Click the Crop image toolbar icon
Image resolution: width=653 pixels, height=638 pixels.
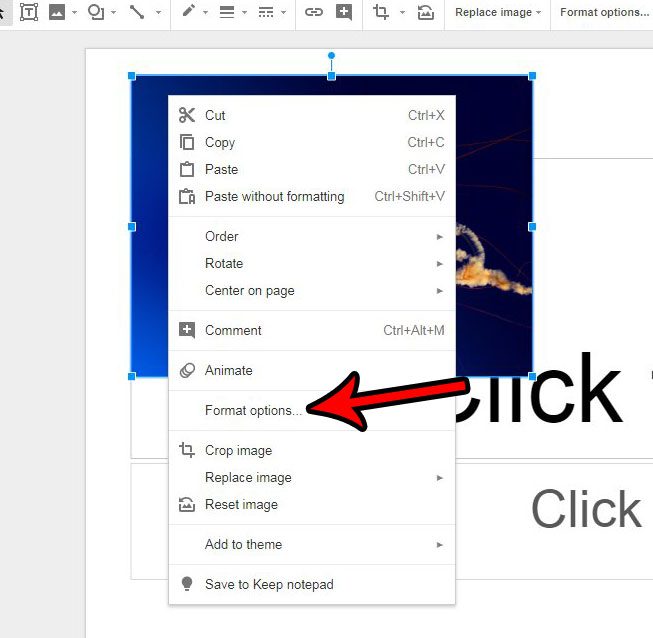(x=380, y=12)
